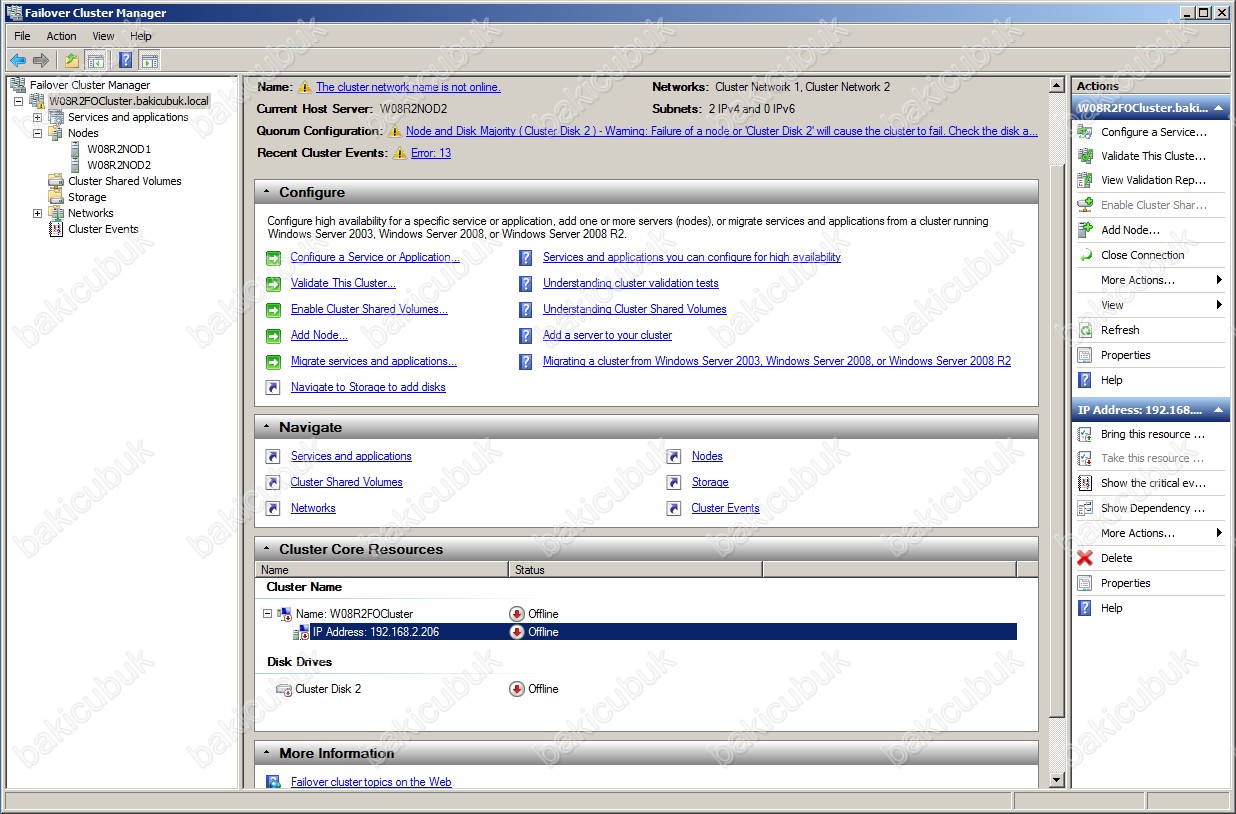Click the main pane scrollbar up arrow
The height and width of the screenshot is (814, 1236).
[x=1057, y=86]
